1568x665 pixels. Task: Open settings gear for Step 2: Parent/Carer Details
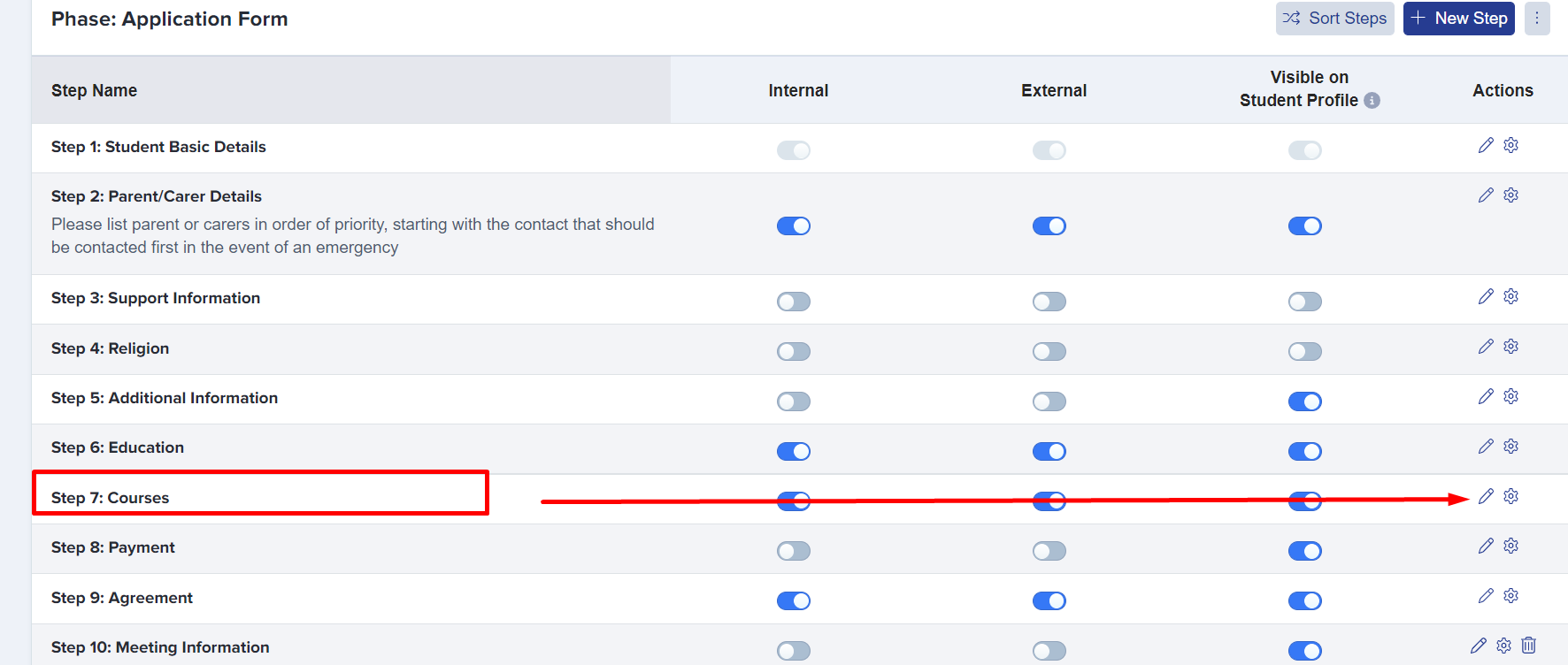click(x=1511, y=195)
